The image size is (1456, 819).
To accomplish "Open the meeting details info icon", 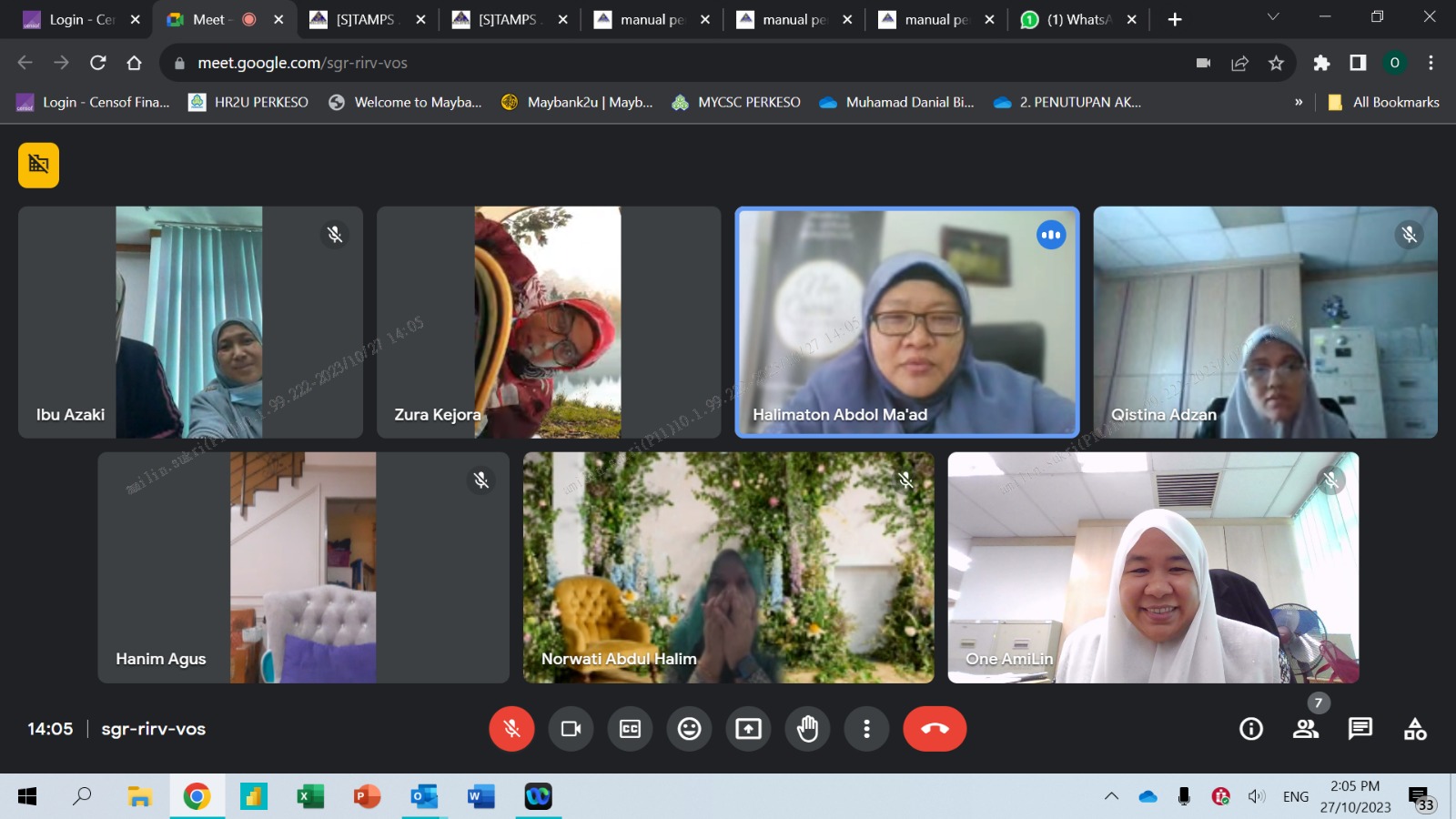I will point(1251,729).
